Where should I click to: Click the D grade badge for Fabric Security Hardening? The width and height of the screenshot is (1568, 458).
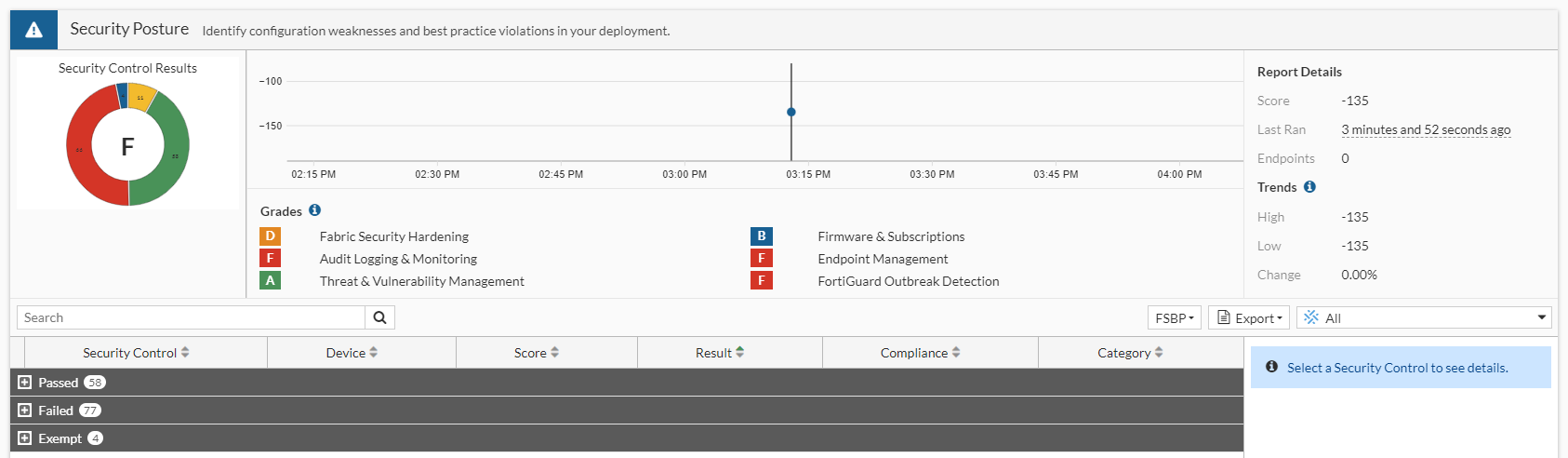[x=271, y=236]
